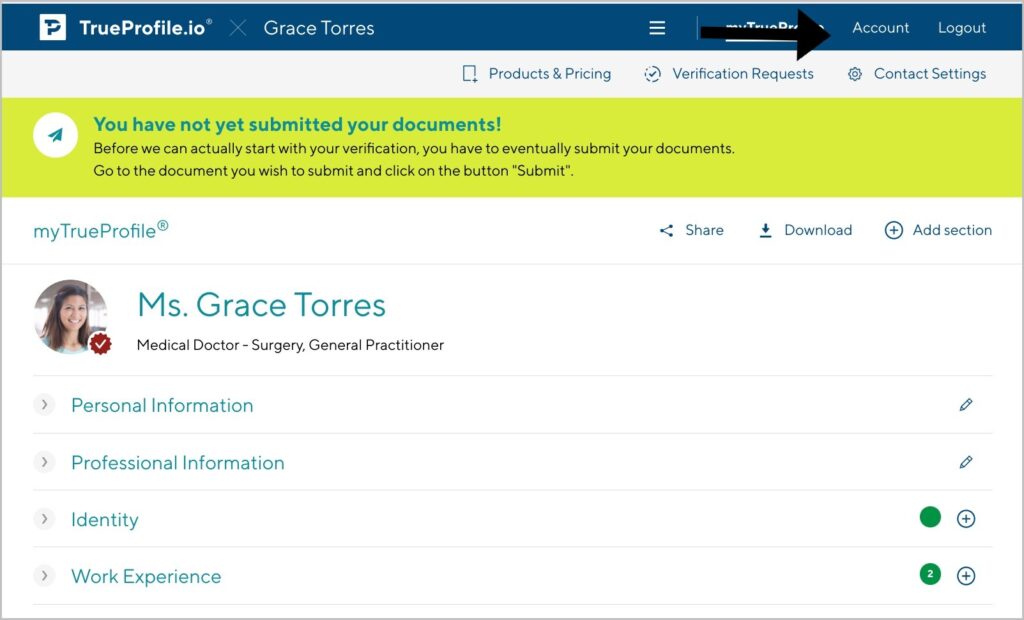Click Grace Torres profile photo
The width and height of the screenshot is (1024, 620).
pos(71,316)
